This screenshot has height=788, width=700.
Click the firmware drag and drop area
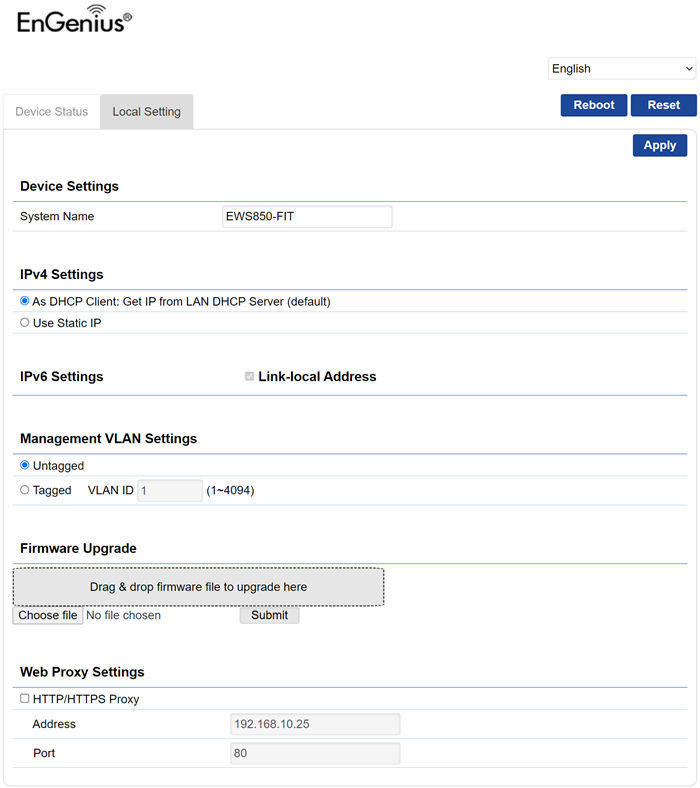[198, 587]
